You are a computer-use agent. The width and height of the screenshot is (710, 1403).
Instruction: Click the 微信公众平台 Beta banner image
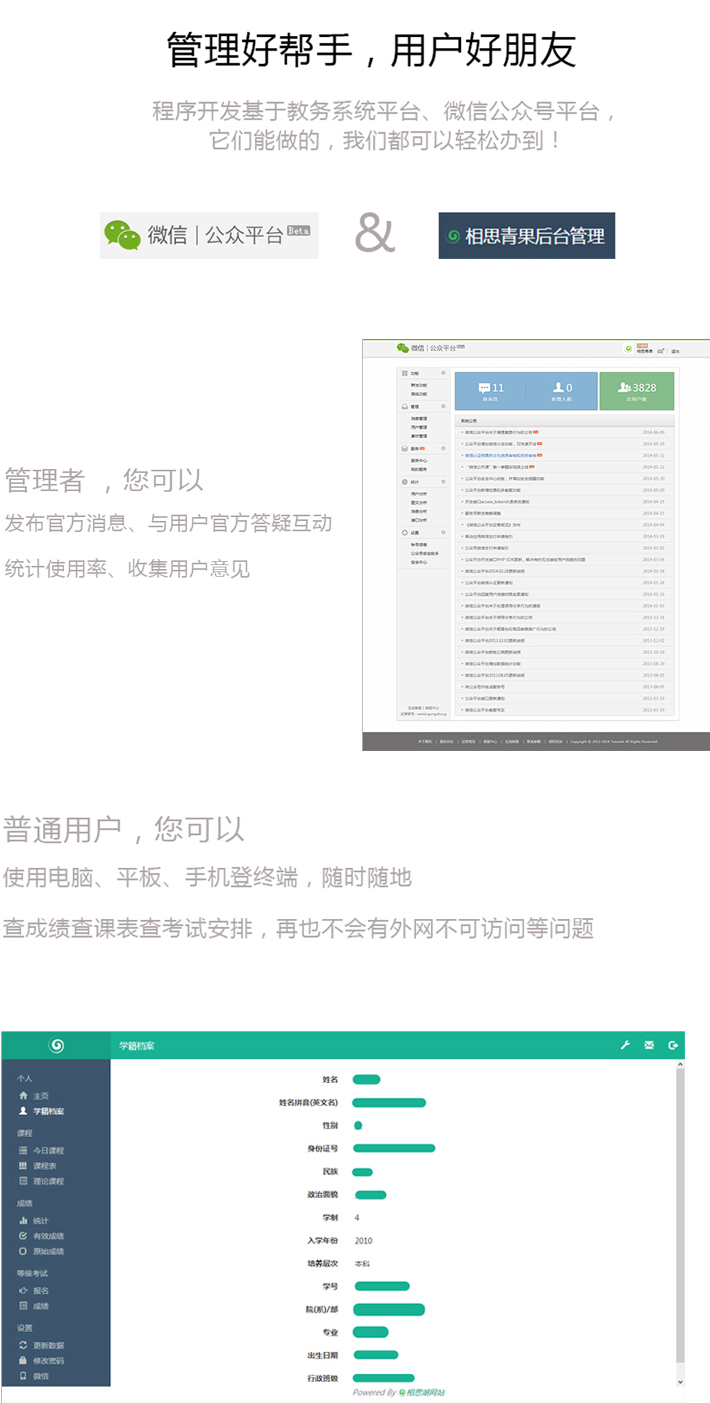tap(209, 235)
